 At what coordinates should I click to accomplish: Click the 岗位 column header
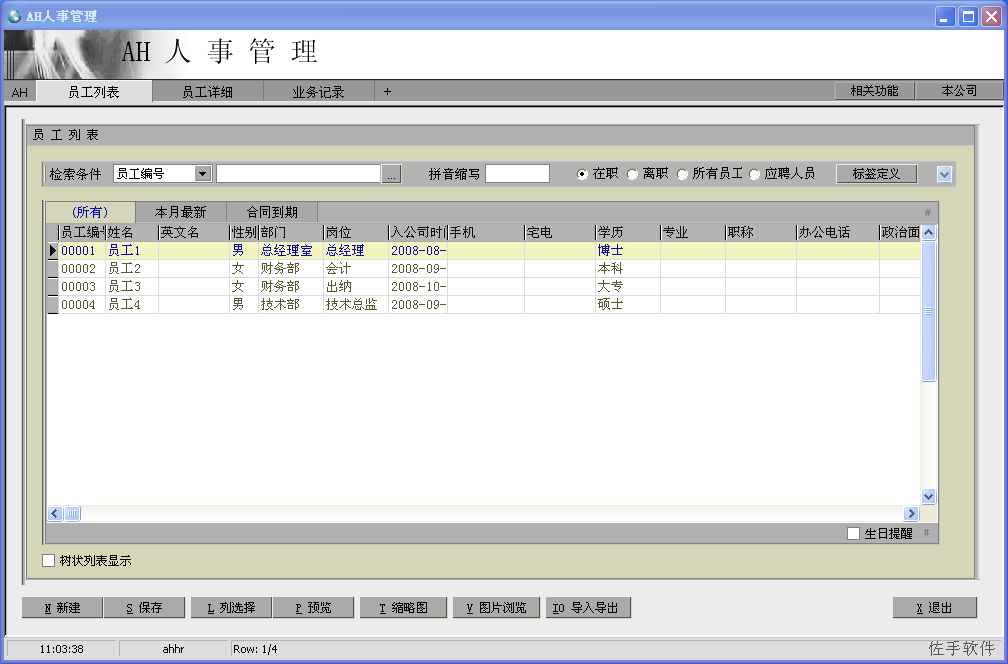[x=356, y=232]
